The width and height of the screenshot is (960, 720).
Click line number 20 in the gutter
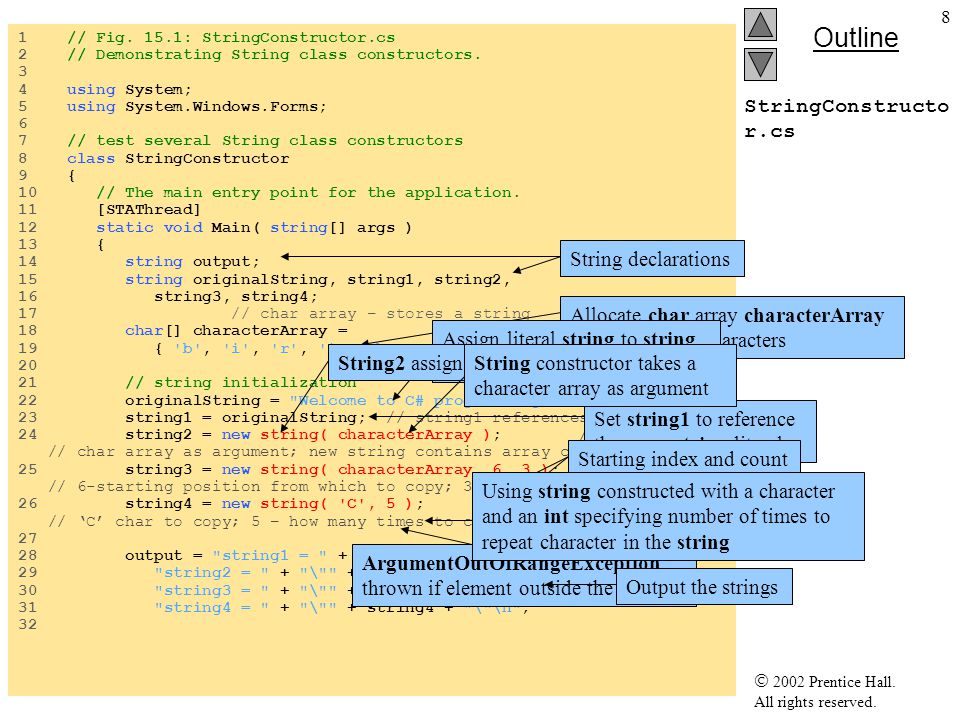coord(28,366)
